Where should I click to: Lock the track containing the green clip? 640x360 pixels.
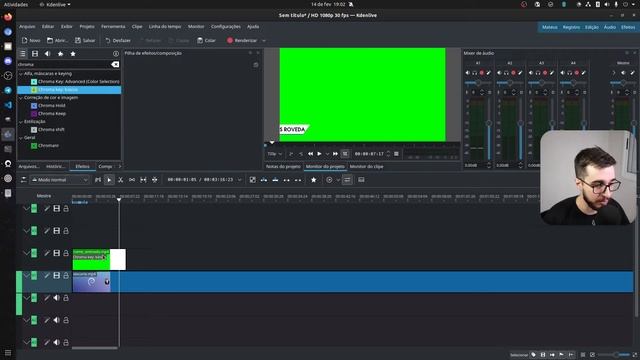coord(66,253)
